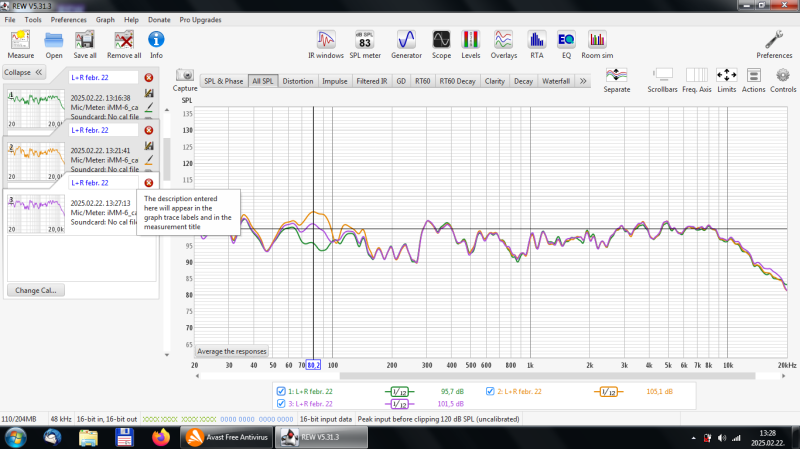Image resolution: width=800 pixels, height=449 pixels.
Task: Click orange 1/12 smoothing indicator
Action: pyautogui.click(x=608, y=392)
